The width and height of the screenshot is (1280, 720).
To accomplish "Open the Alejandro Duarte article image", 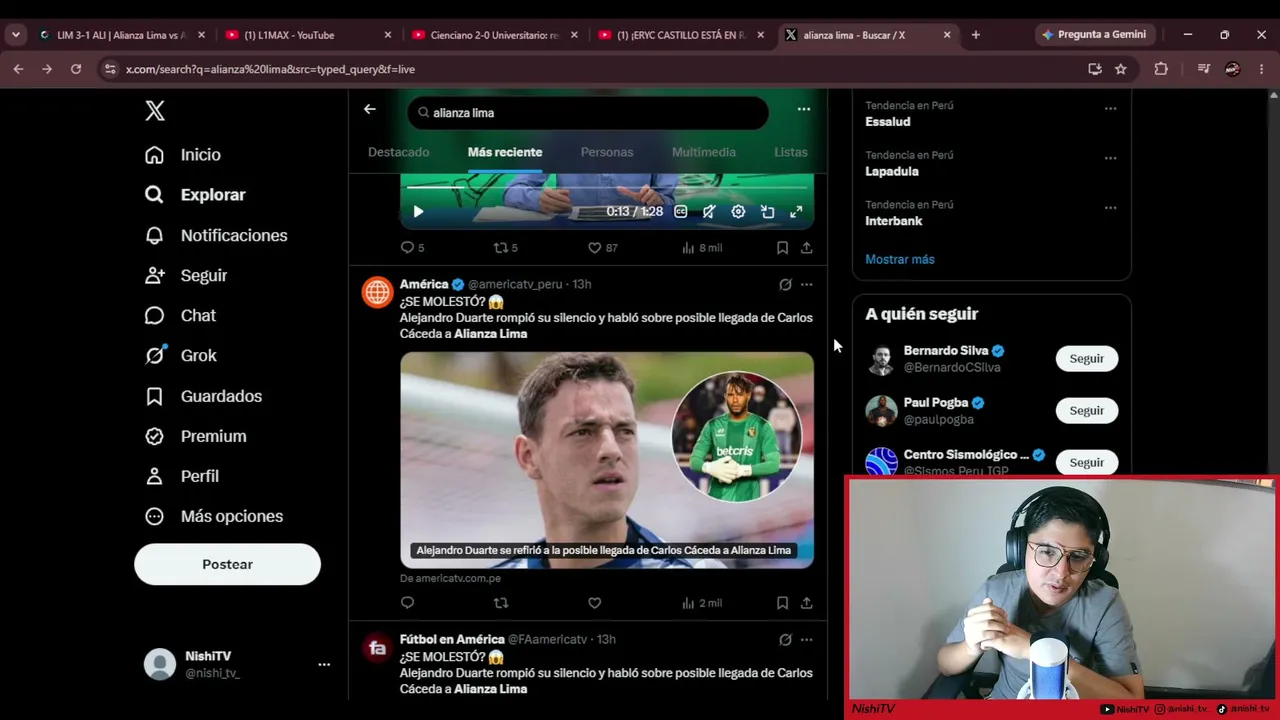I will [607, 460].
